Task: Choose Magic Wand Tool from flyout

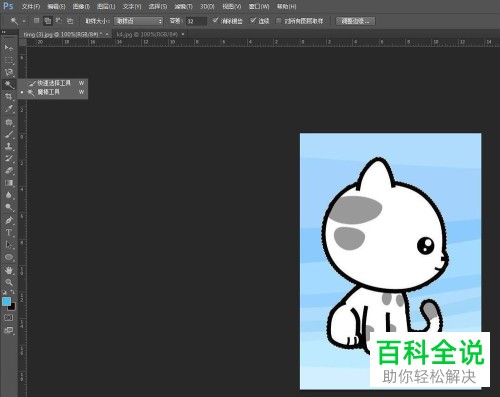Action: coord(53,92)
